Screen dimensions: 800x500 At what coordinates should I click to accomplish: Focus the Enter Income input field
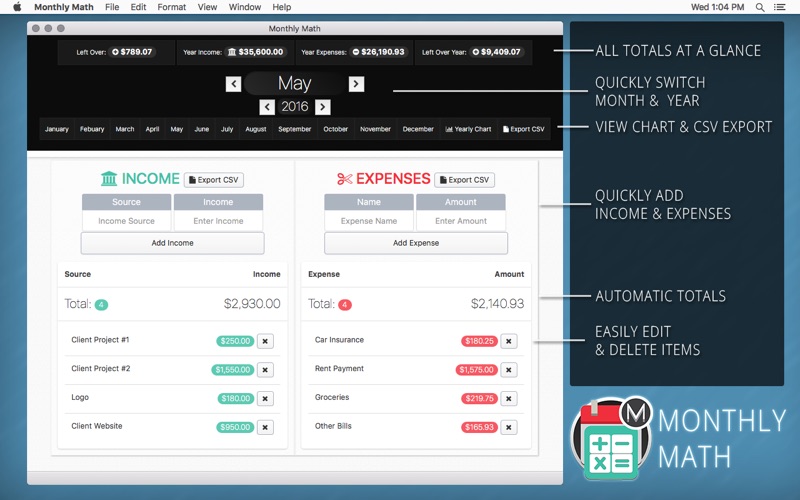coord(218,221)
